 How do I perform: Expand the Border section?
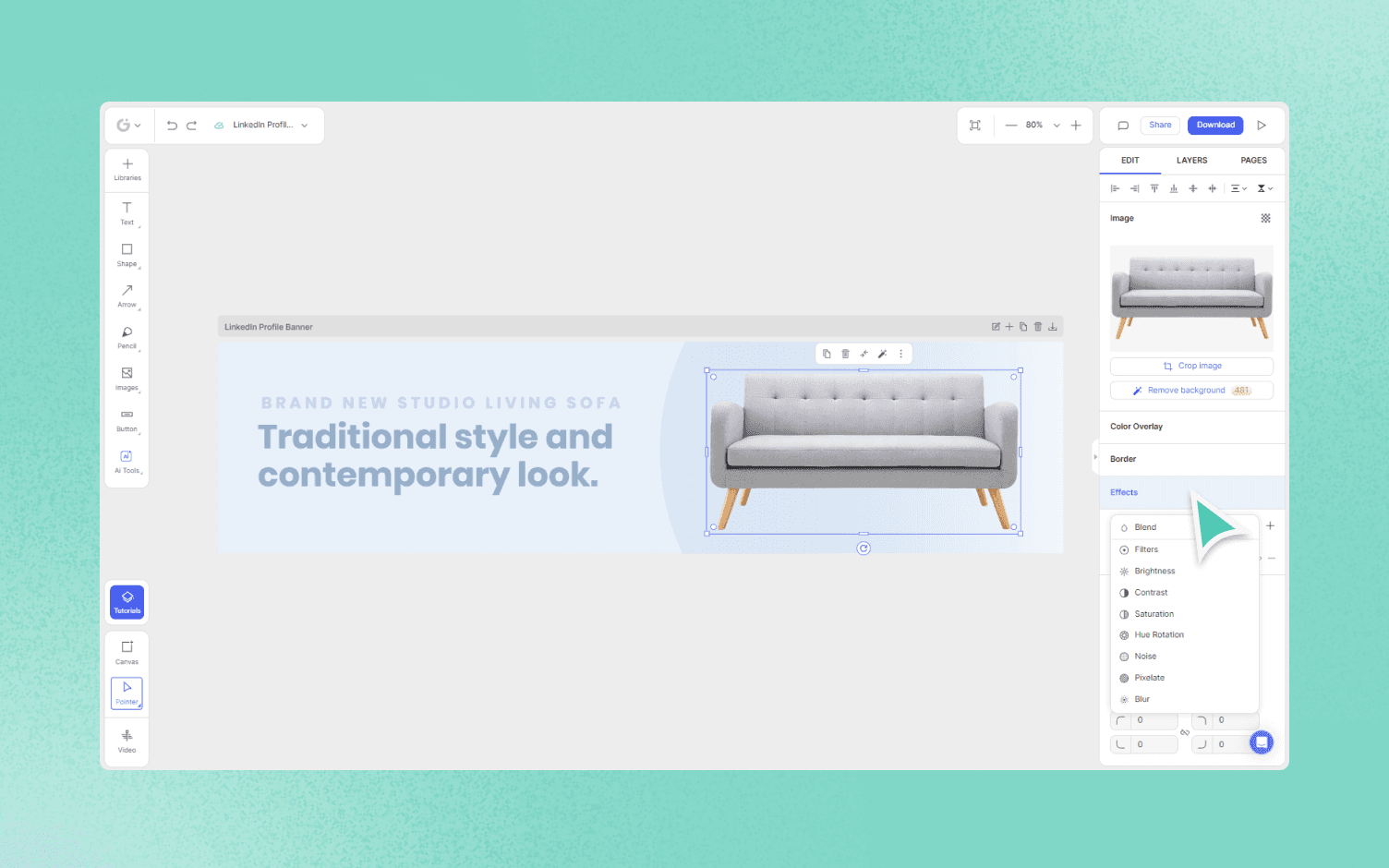[x=1192, y=459]
